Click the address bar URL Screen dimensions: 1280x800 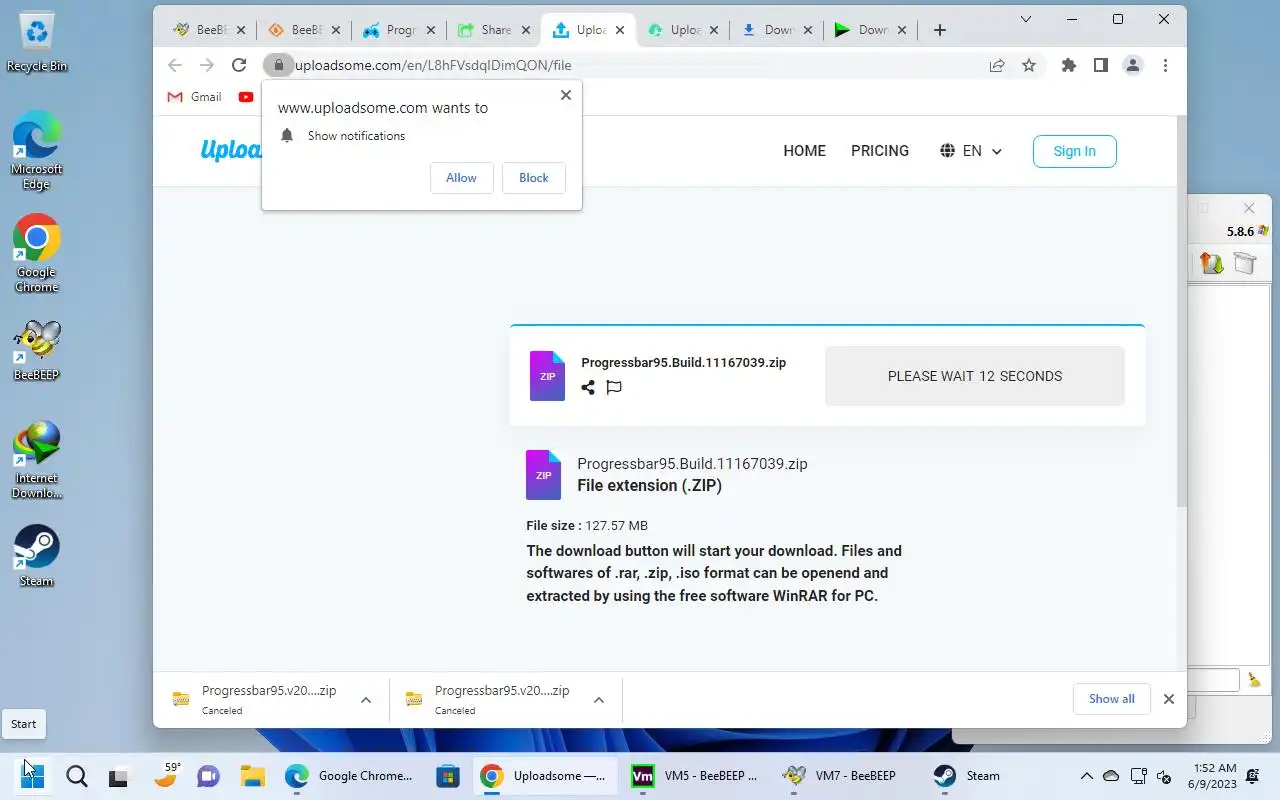tap(433, 65)
